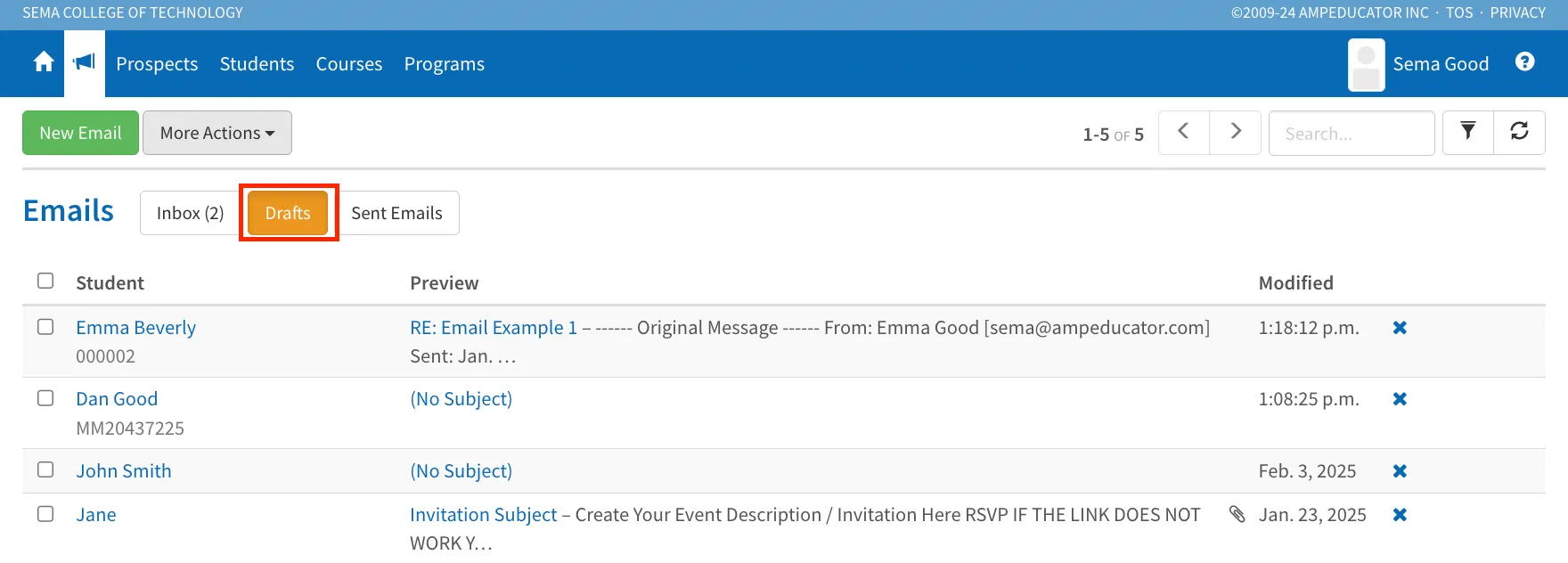Viewport: 1568px width, 563px height.
Task: Go to previous page of emails
Action: tap(1184, 133)
